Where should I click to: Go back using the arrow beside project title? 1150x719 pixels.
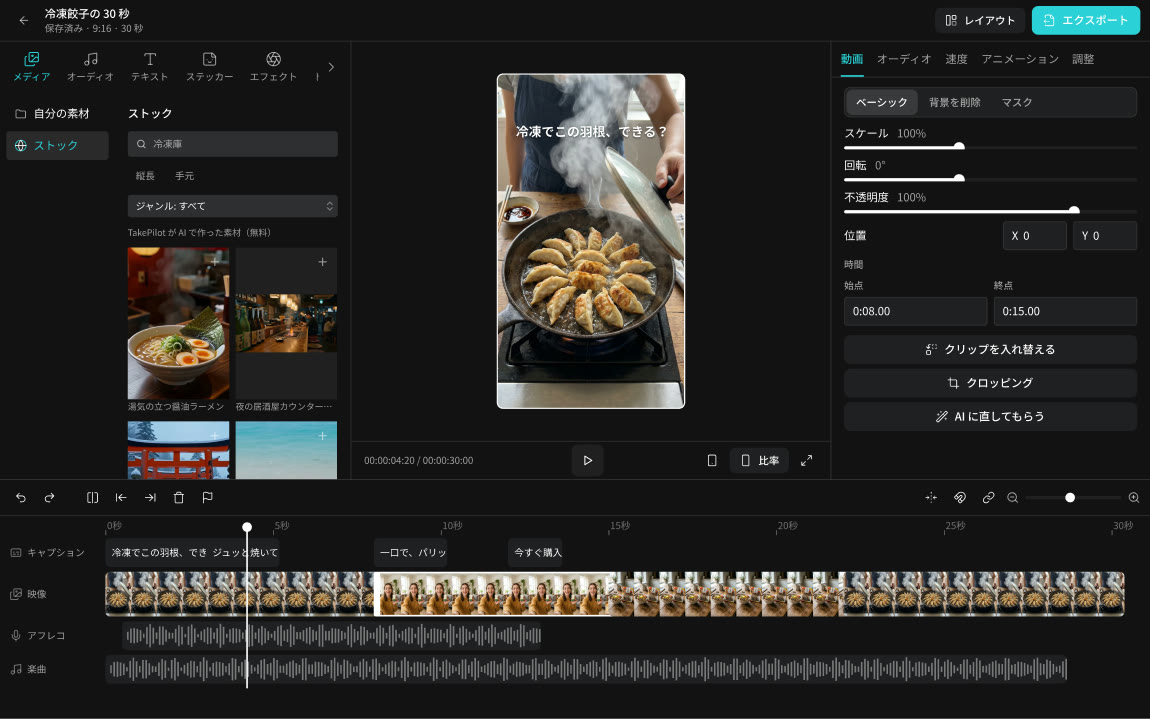pyautogui.click(x=23, y=21)
